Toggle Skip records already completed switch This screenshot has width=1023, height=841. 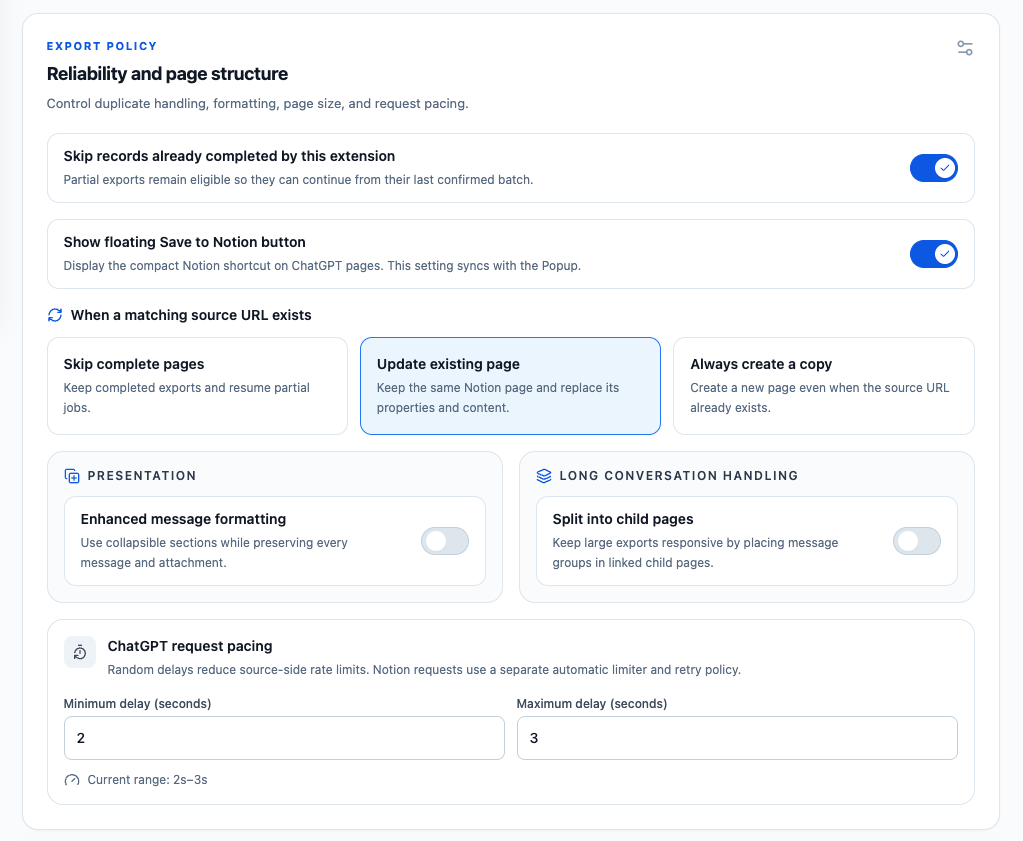pos(934,168)
